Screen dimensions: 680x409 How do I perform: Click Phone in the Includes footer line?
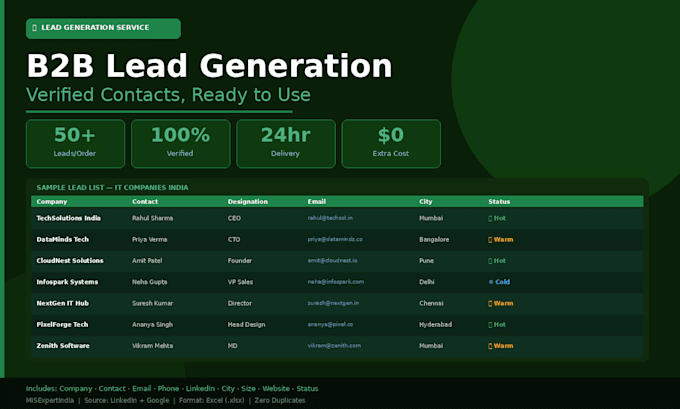click(168, 389)
